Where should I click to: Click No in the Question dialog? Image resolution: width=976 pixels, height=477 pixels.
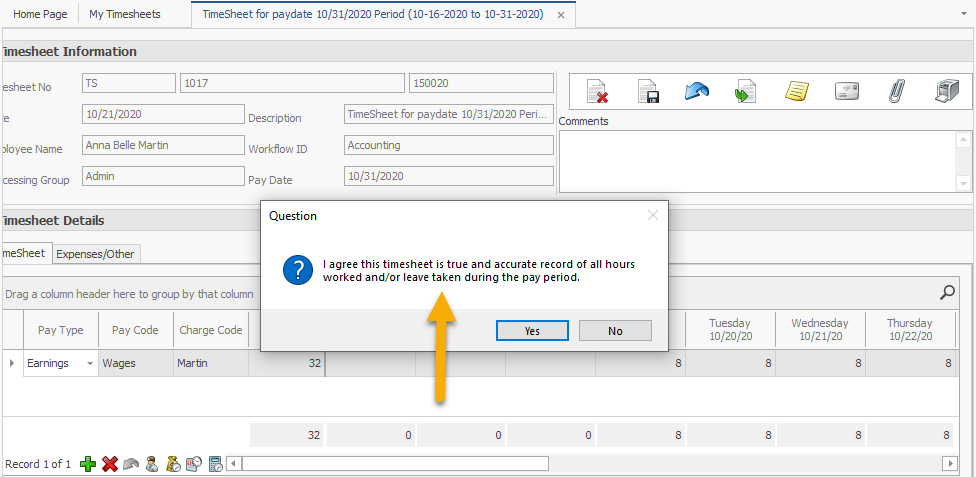coord(615,331)
